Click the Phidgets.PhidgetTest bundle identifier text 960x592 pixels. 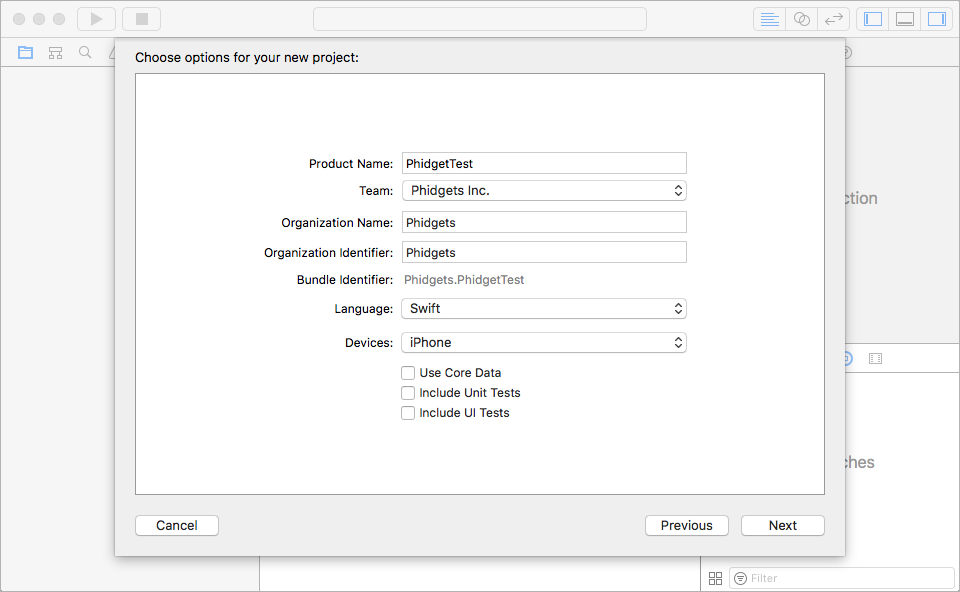point(463,280)
